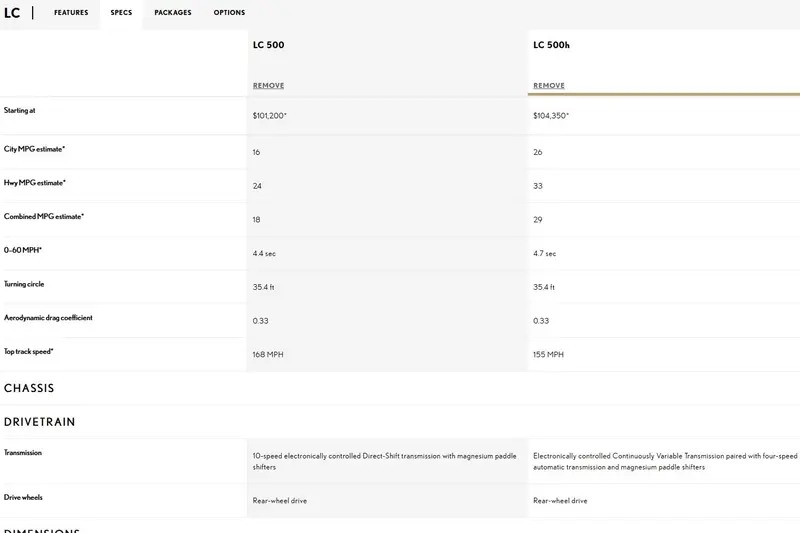Remove the LC 500h from comparison

[x=549, y=85]
